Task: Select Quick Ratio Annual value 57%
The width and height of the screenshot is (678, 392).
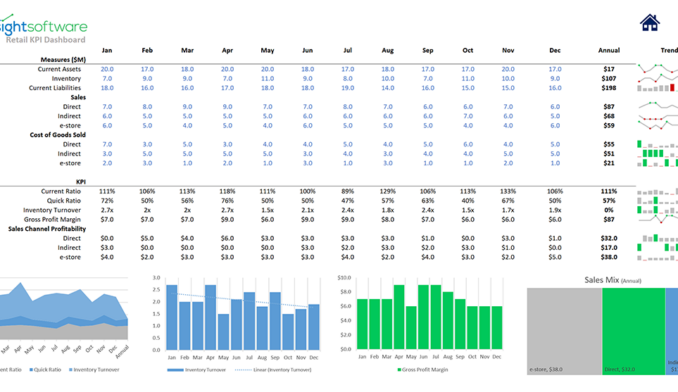Action: point(609,201)
